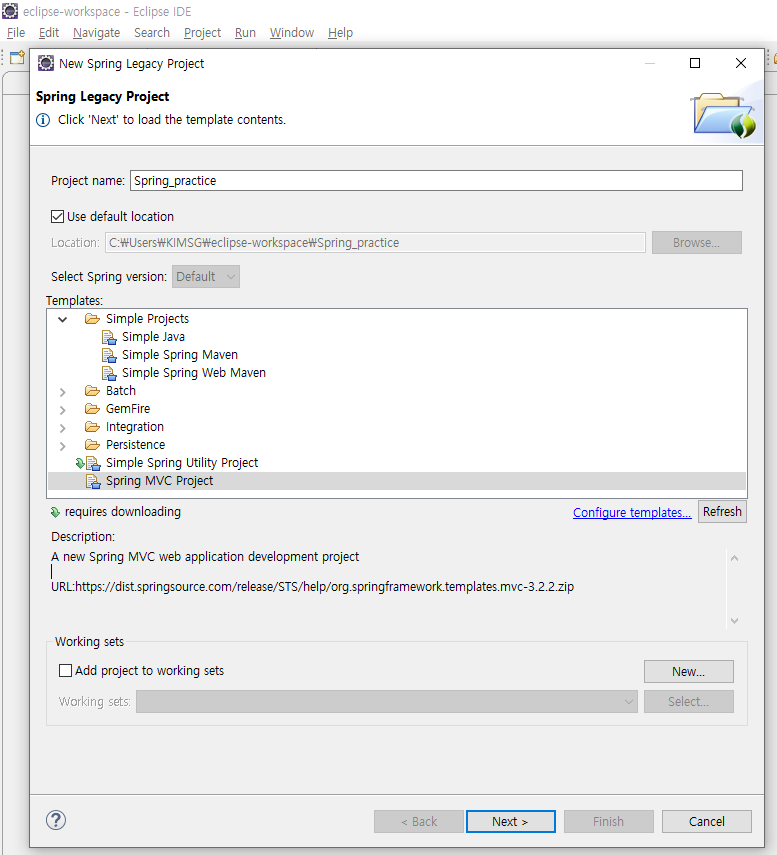Click the Location path field
Screen dimensions: 777x855
[x=375, y=243]
